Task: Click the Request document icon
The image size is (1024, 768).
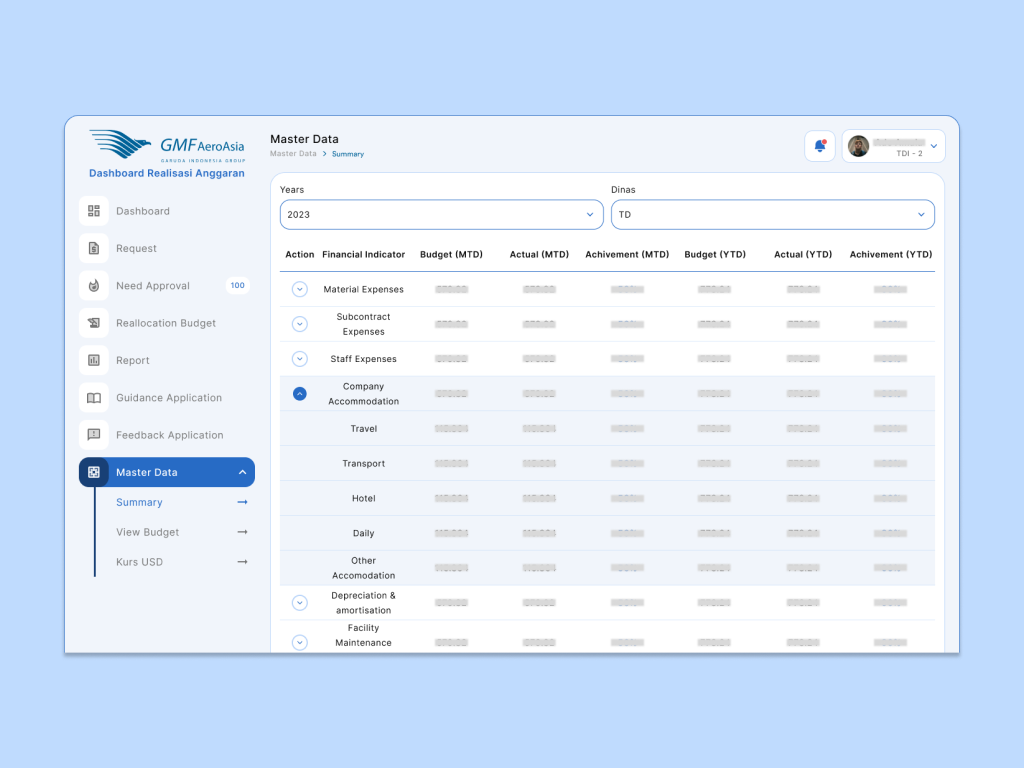Action: (x=94, y=248)
